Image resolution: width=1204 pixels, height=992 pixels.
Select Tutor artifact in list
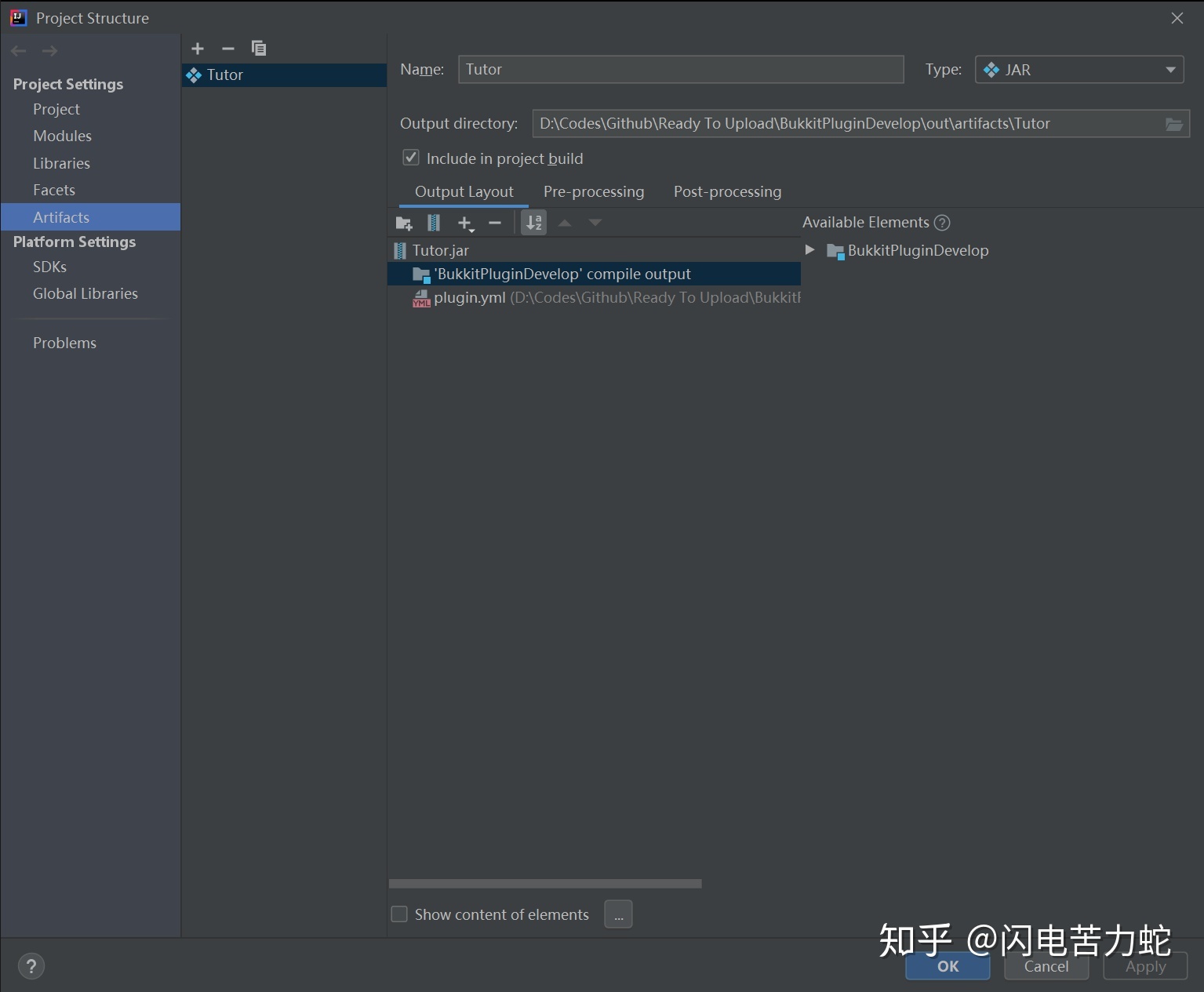[x=284, y=75]
